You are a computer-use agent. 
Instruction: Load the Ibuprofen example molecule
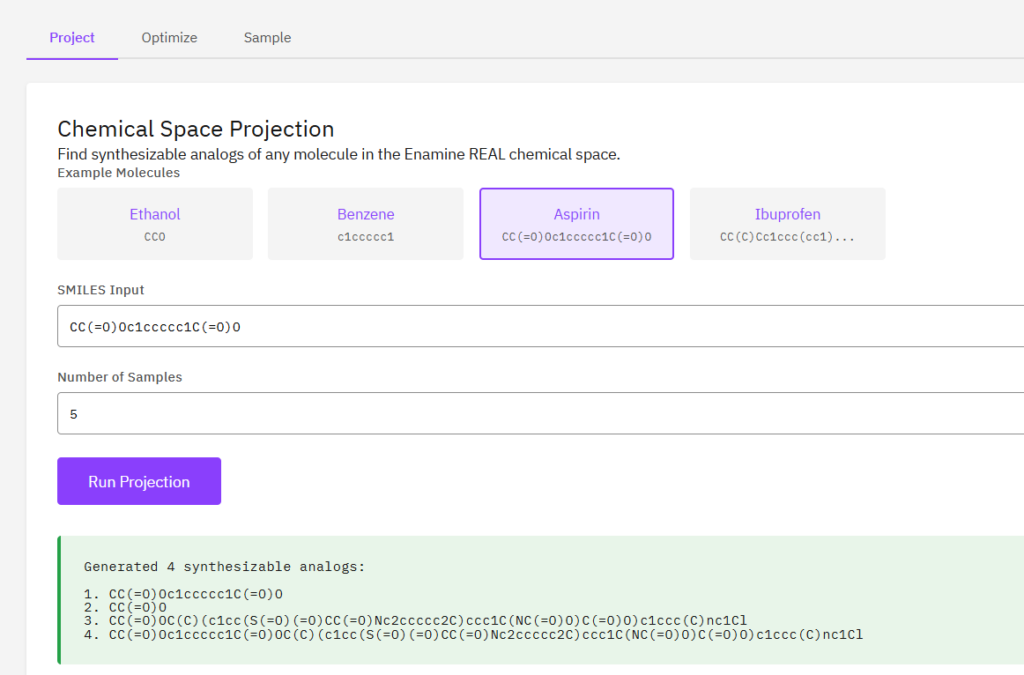click(x=787, y=224)
